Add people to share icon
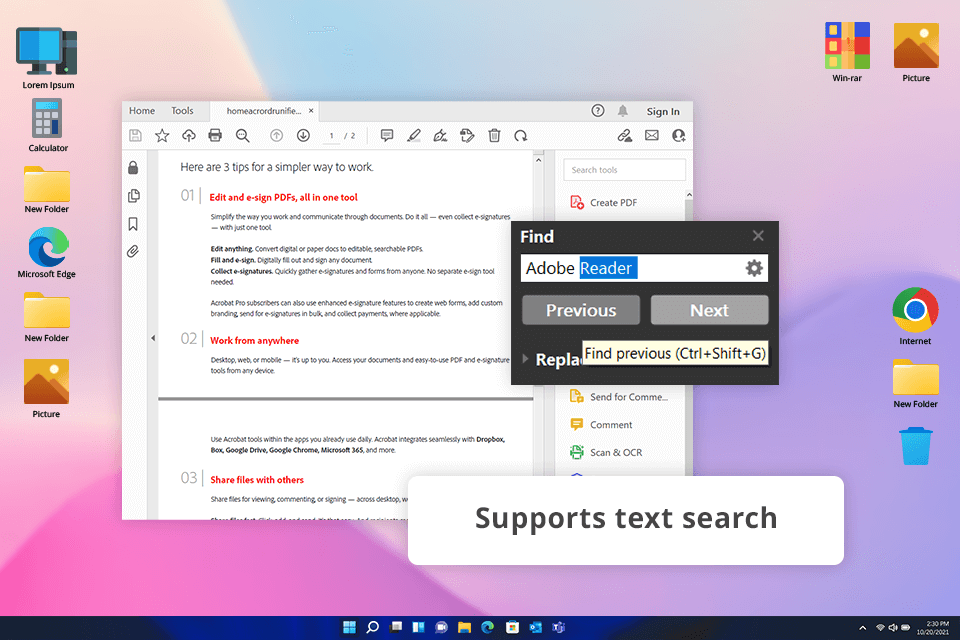The image size is (960, 640). [x=678, y=135]
